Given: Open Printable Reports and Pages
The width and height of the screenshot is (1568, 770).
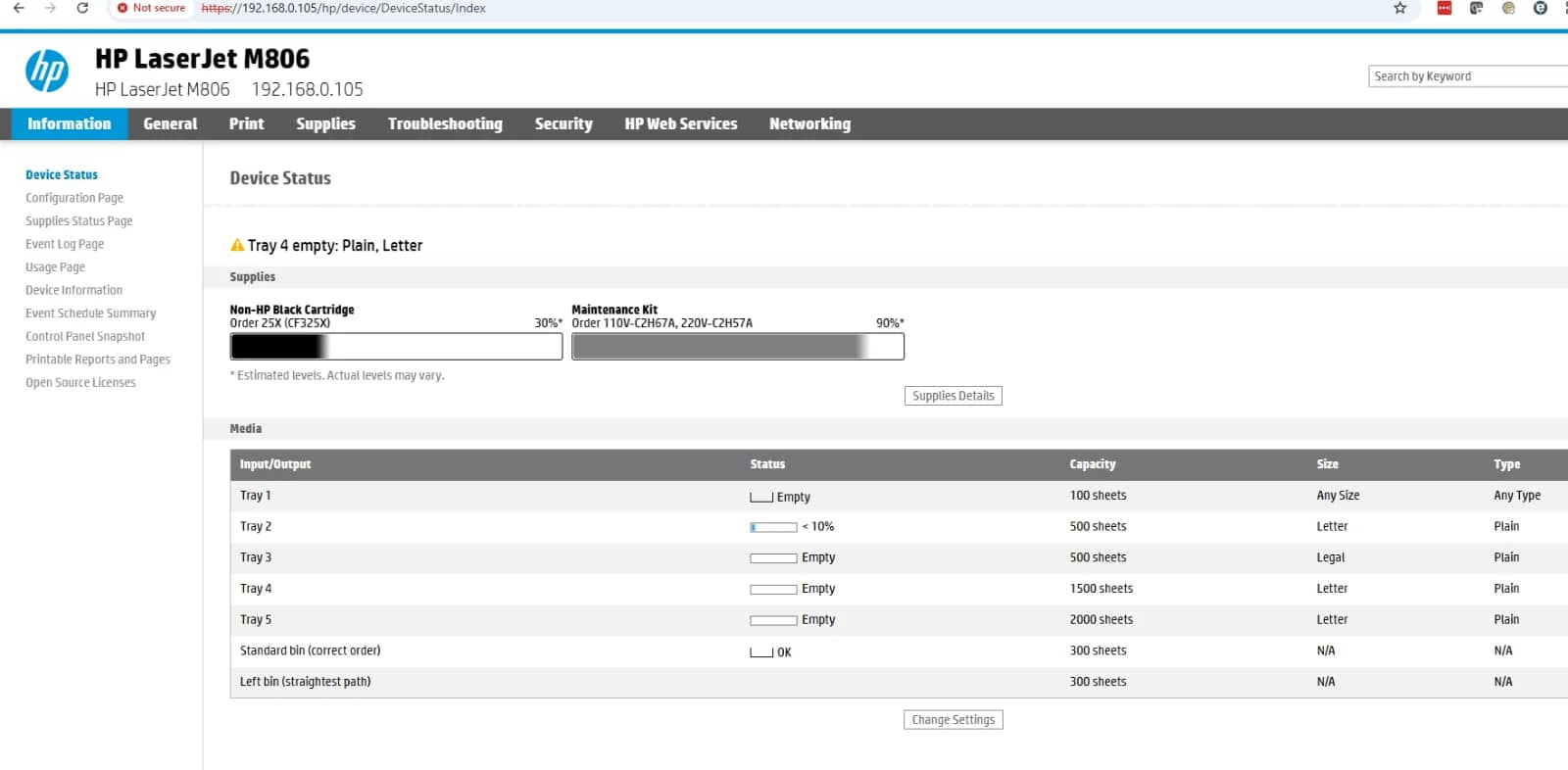Looking at the screenshot, I should (98, 360).
